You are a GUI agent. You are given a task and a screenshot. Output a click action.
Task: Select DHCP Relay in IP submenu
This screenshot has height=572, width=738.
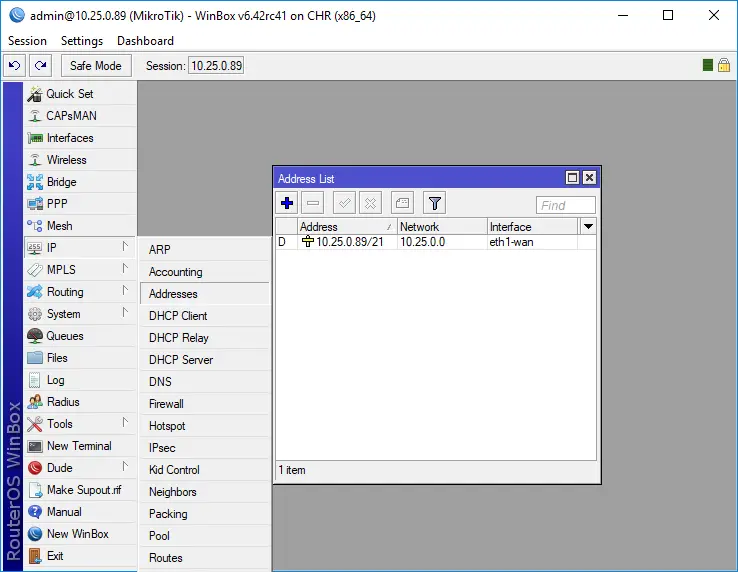pyautogui.click(x=205, y=338)
